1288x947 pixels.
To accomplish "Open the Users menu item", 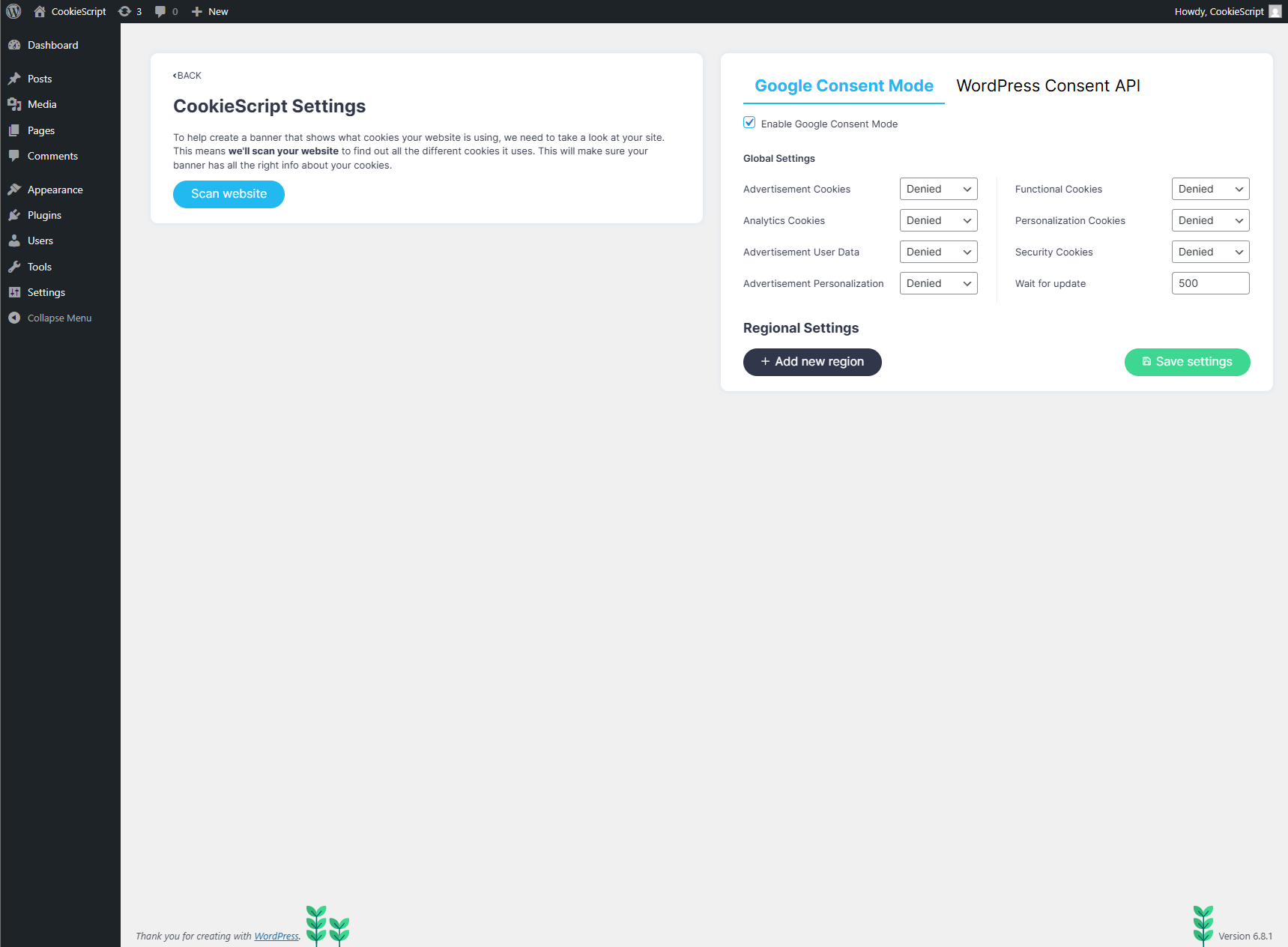I will click(60, 240).
